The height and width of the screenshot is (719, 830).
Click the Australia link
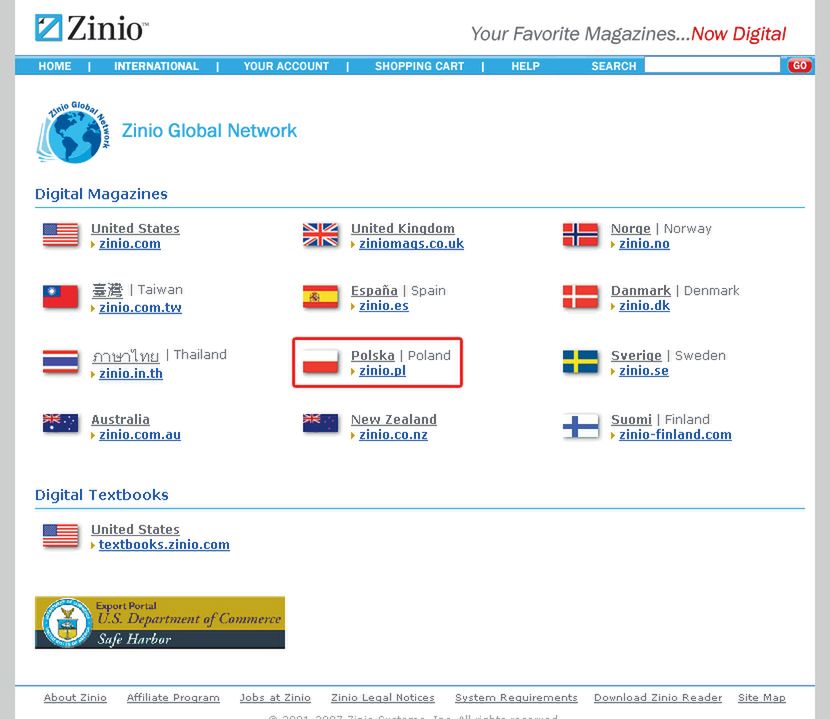click(x=120, y=419)
